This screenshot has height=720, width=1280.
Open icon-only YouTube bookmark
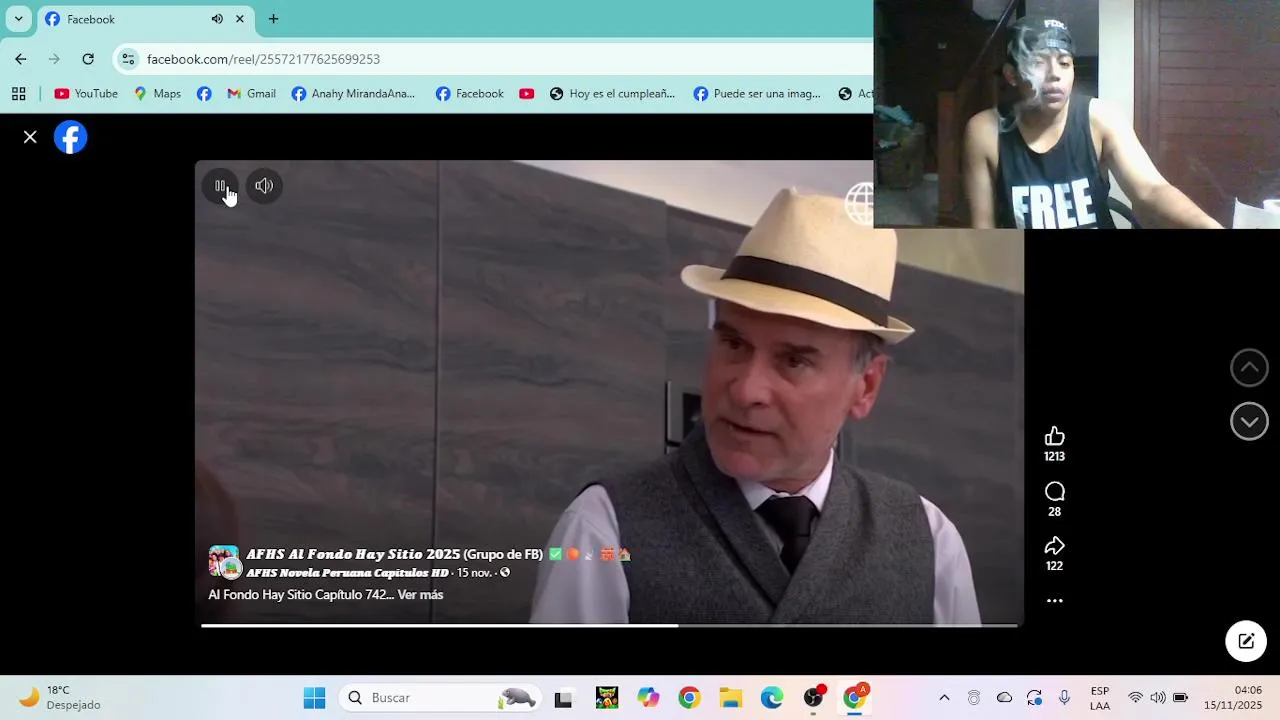[x=526, y=94]
